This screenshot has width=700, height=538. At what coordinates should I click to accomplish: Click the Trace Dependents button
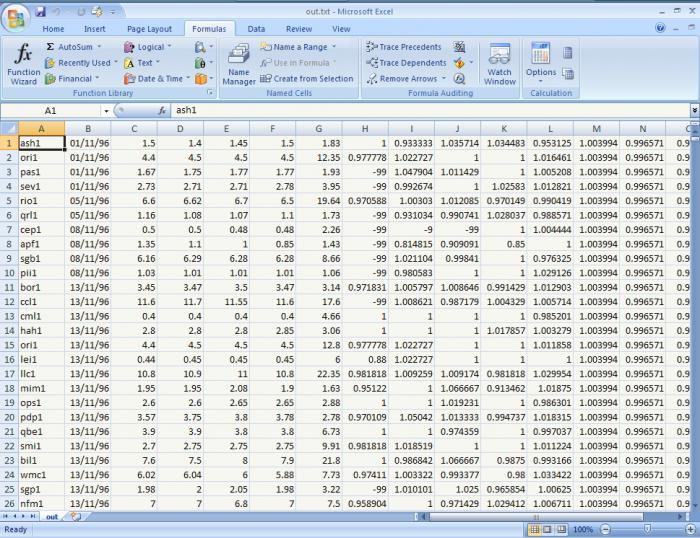pyautogui.click(x=405, y=63)
